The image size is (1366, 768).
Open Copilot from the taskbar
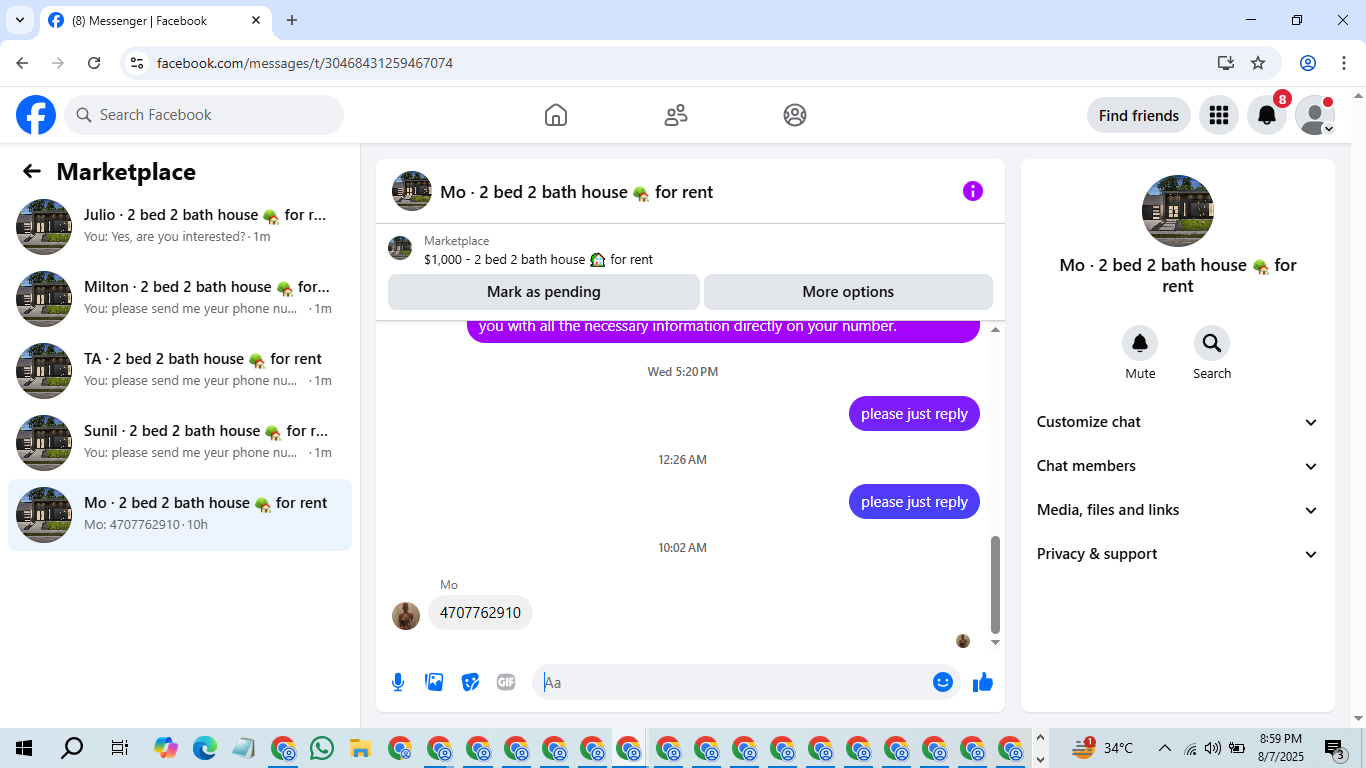click(166, 748)
